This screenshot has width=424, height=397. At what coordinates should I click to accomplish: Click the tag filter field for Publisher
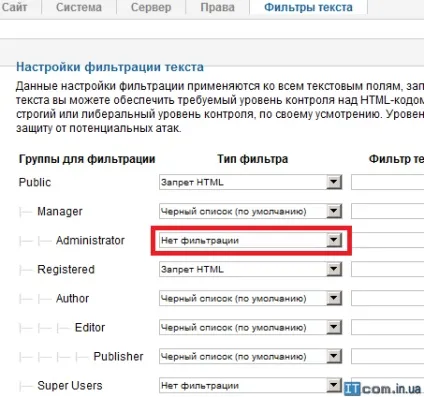pos(388,356)
